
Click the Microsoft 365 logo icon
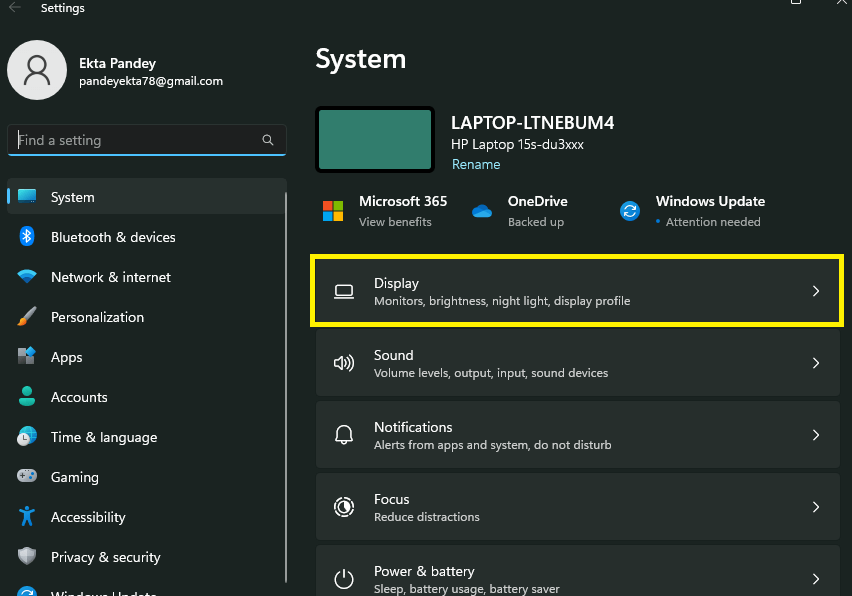pos(333,211)
